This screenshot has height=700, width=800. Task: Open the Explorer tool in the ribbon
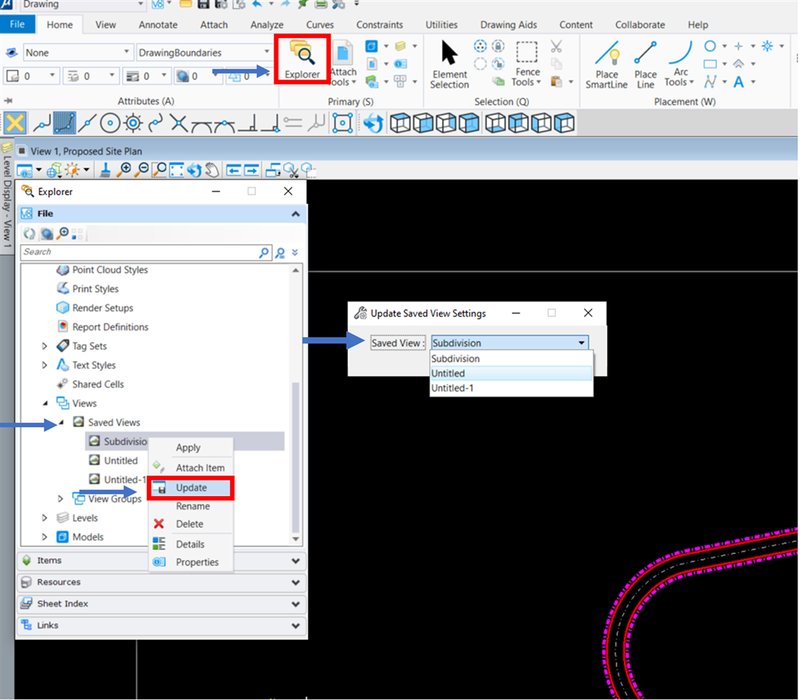coord(302,58)
